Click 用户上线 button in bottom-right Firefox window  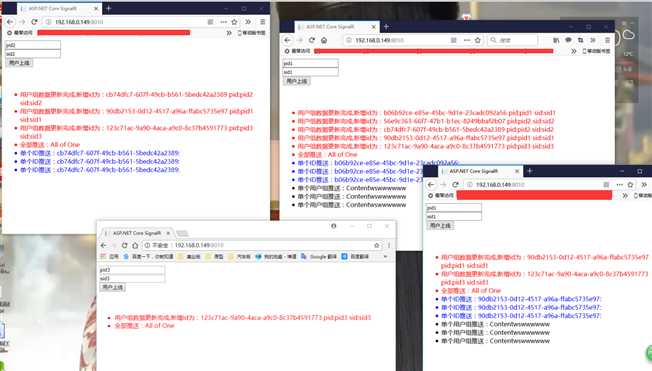[x=440, y=225]
